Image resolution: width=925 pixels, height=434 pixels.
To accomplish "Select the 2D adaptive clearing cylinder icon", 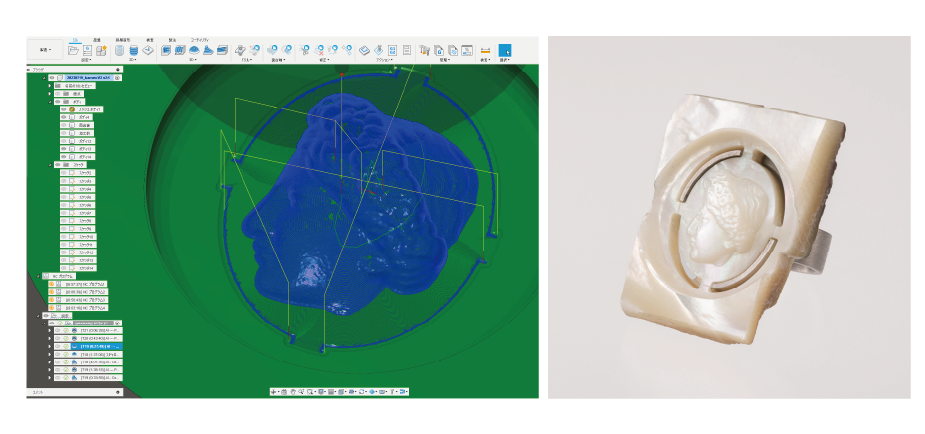I will tap(119, 50).
